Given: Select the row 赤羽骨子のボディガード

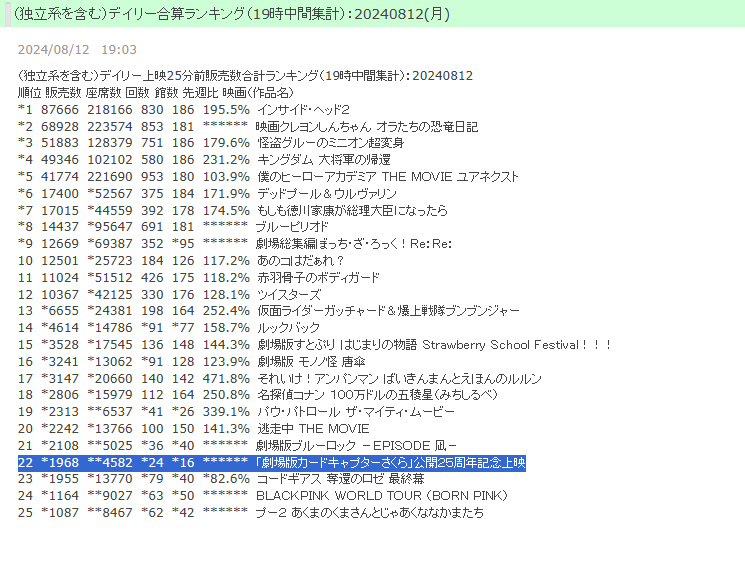Looking at the screenshot, I should coord(199,277).
